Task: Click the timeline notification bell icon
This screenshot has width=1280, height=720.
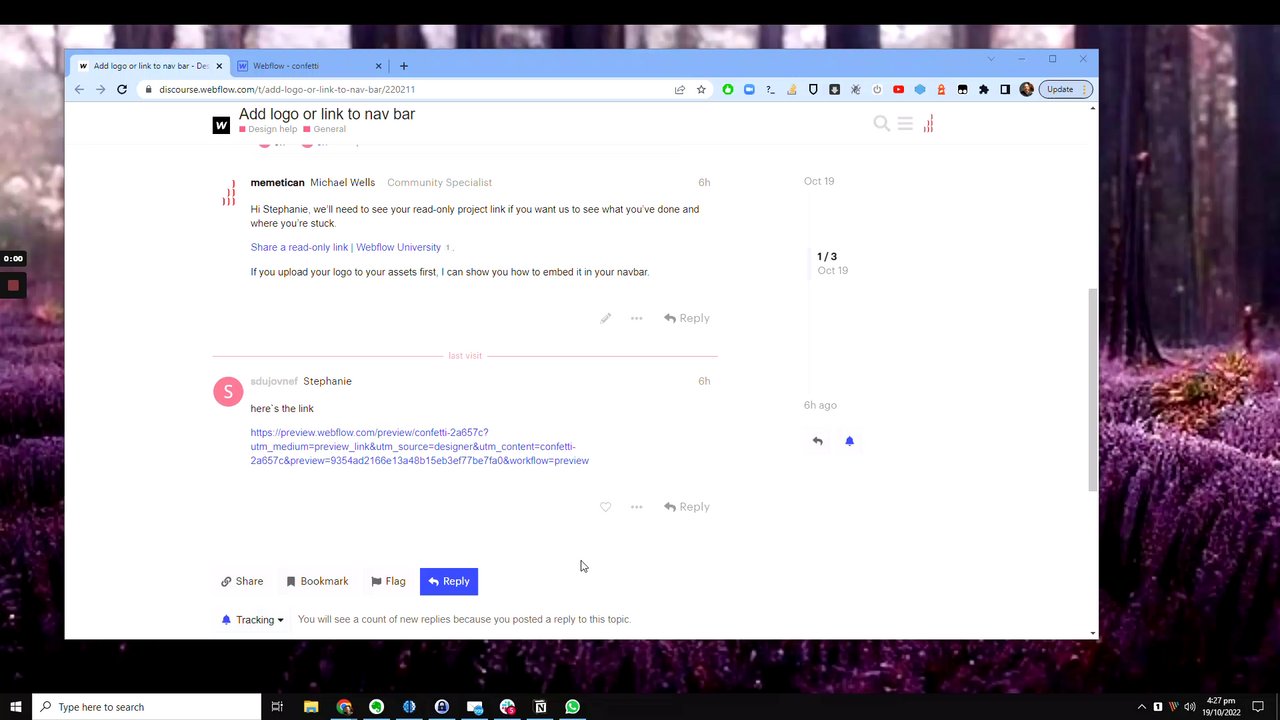Action: pos(849,441)
